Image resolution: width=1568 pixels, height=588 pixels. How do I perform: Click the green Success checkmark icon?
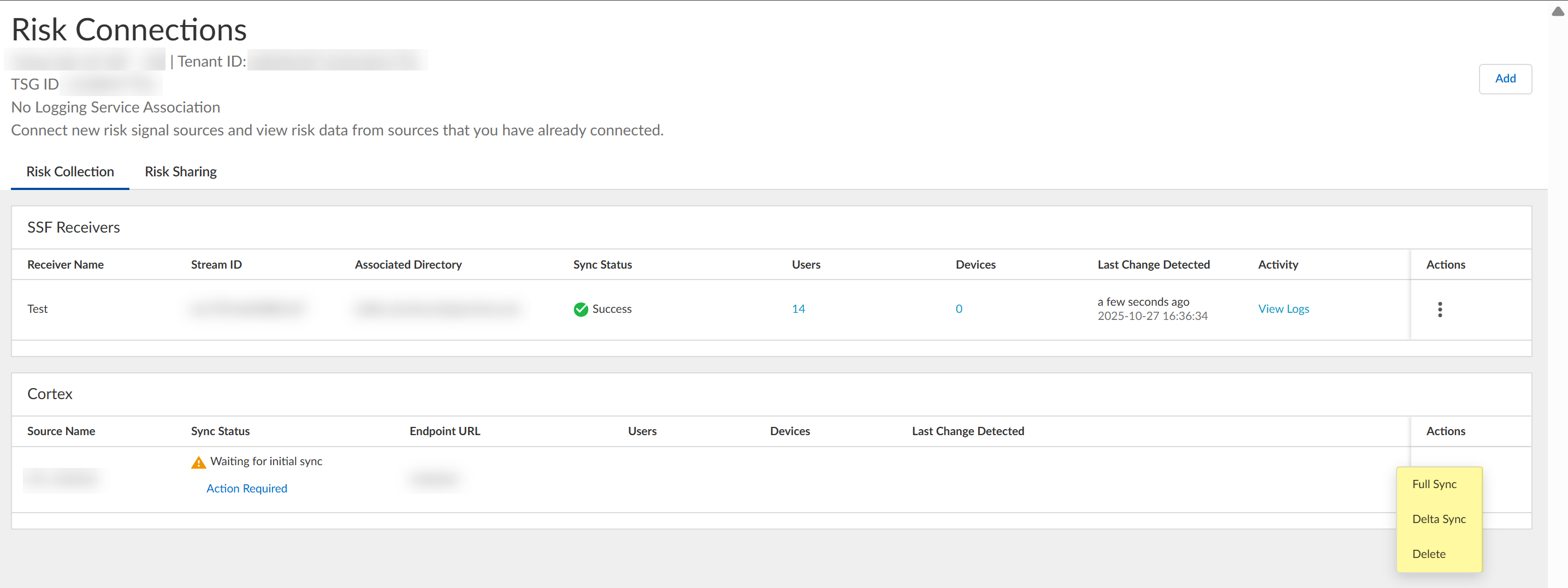581,309
